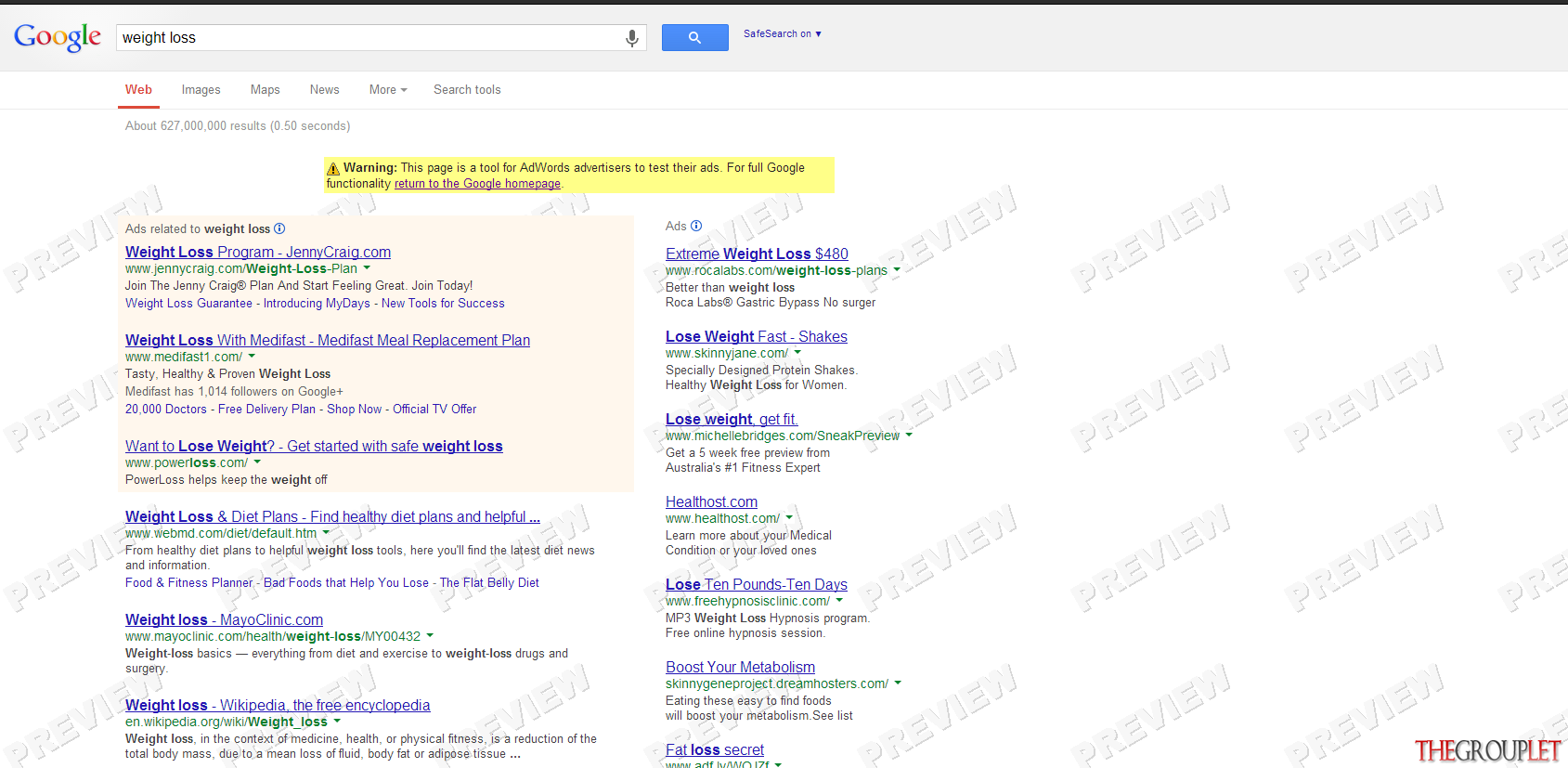Open WebMD Weight Loss & Diet Plans result
Screen dimensions: 1568x768
(332, 516)
